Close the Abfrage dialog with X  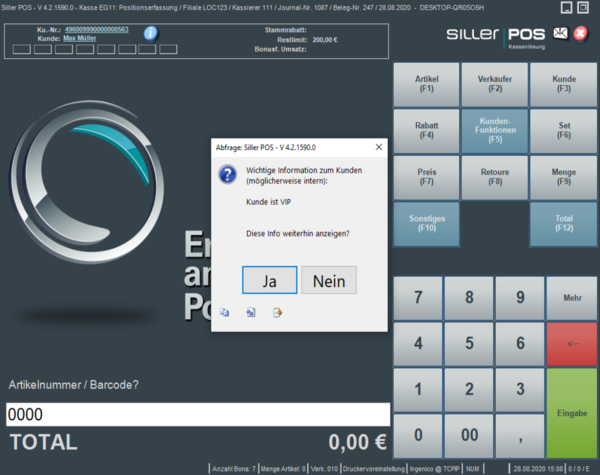pyautogui.click(x=379, y=147)
